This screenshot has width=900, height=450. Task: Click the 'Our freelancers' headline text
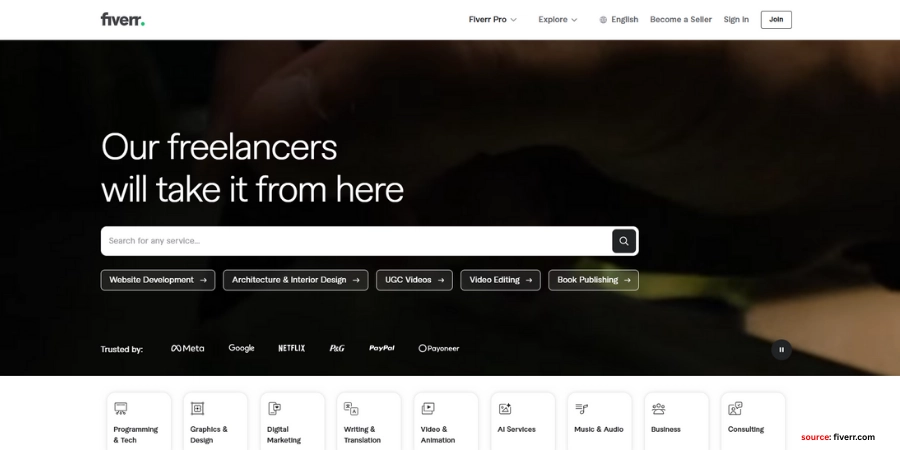219,147
